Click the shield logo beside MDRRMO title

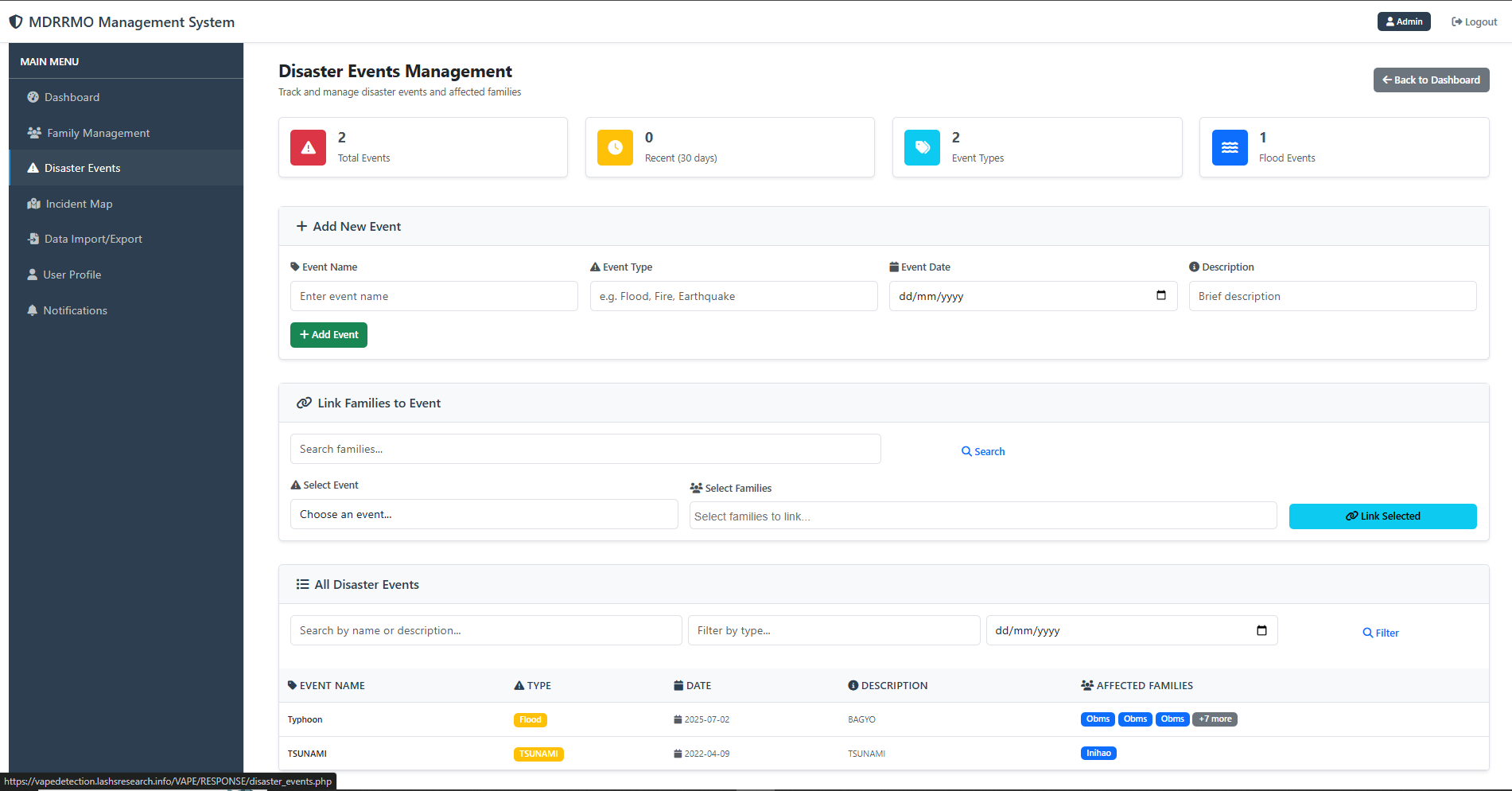pyautogui.click(x=16, y=22)
